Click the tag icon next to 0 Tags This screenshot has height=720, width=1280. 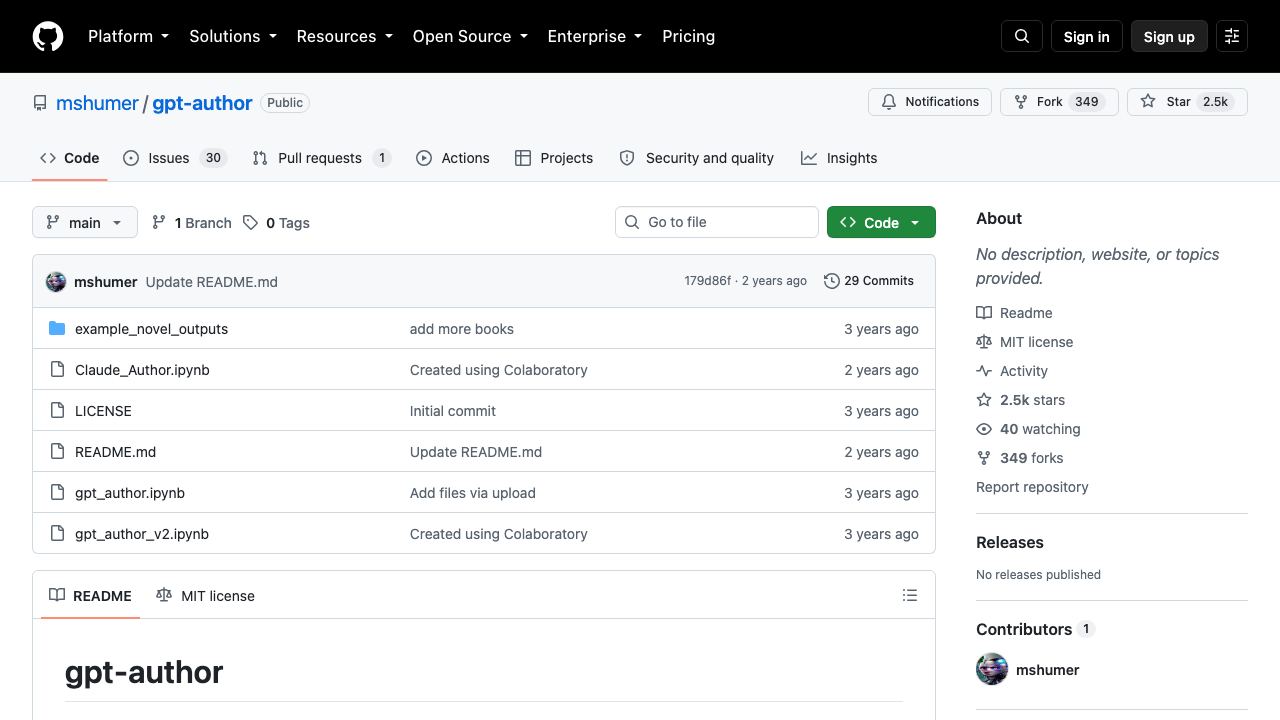point(250,223)
